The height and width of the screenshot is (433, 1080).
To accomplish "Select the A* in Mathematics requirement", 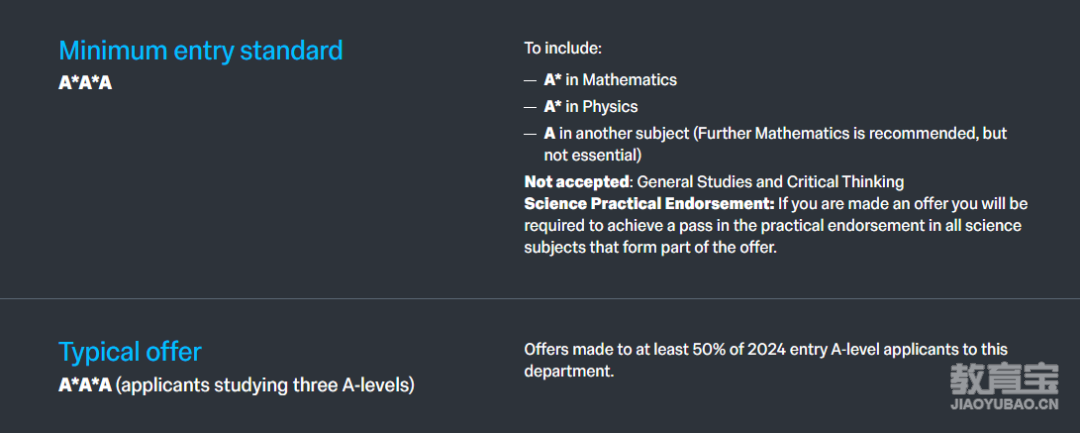I will click(610, 80).
